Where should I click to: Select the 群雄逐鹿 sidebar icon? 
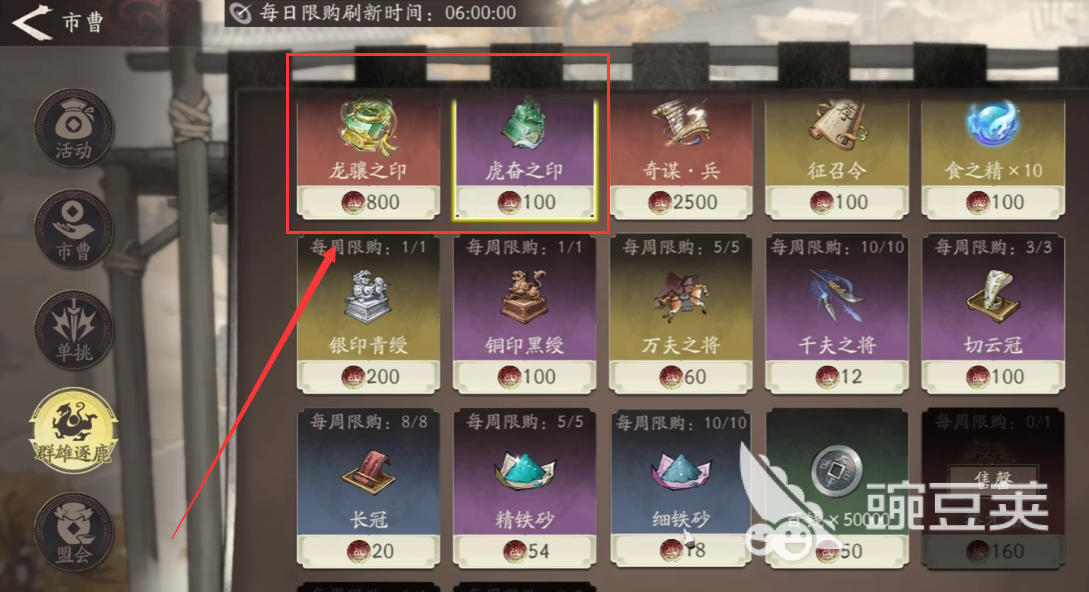(x=73, y=431)
